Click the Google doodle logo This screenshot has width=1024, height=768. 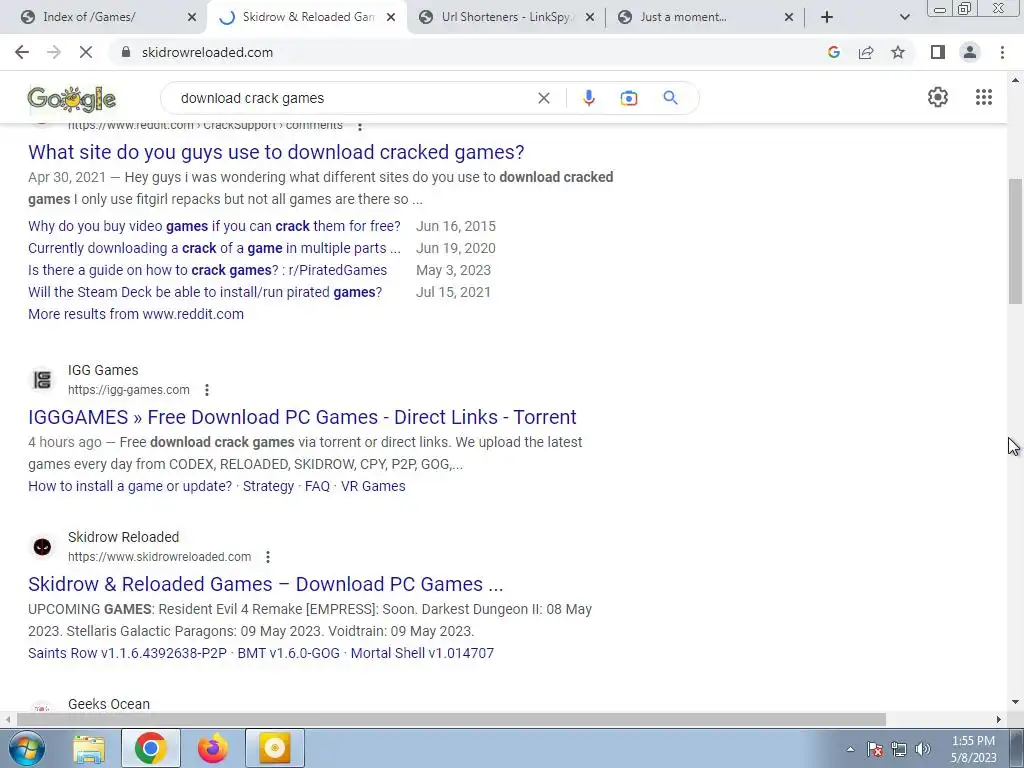point(72,99)
